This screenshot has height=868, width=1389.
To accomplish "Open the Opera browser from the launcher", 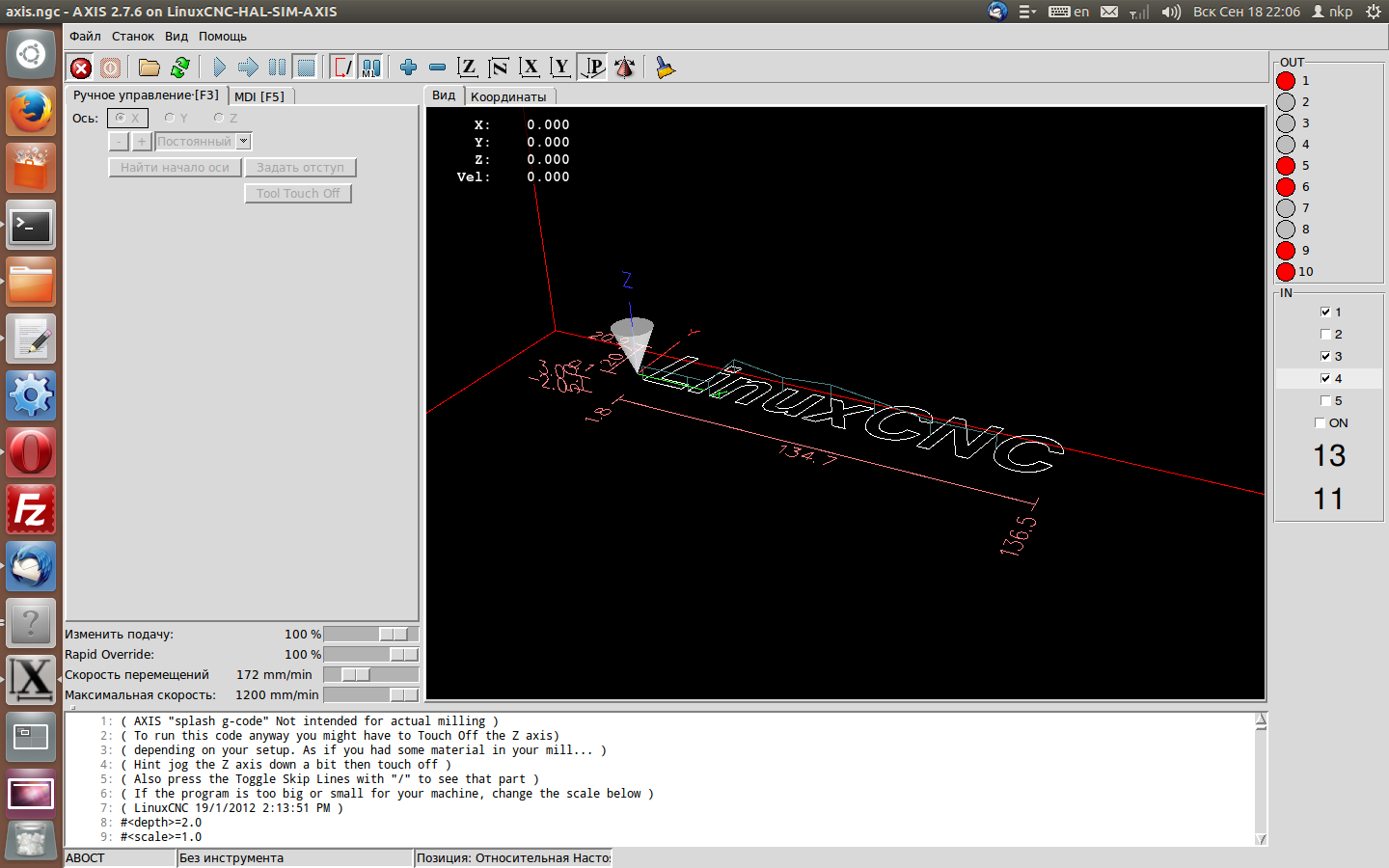I will coord(31,452).
